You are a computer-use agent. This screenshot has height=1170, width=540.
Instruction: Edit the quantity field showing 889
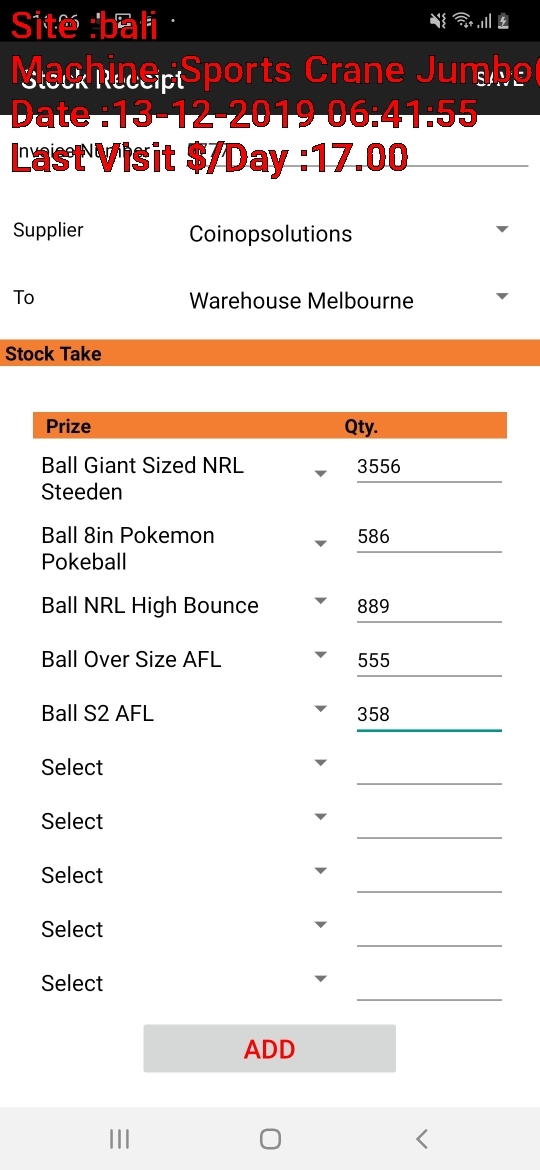click(x=429, y=606)
